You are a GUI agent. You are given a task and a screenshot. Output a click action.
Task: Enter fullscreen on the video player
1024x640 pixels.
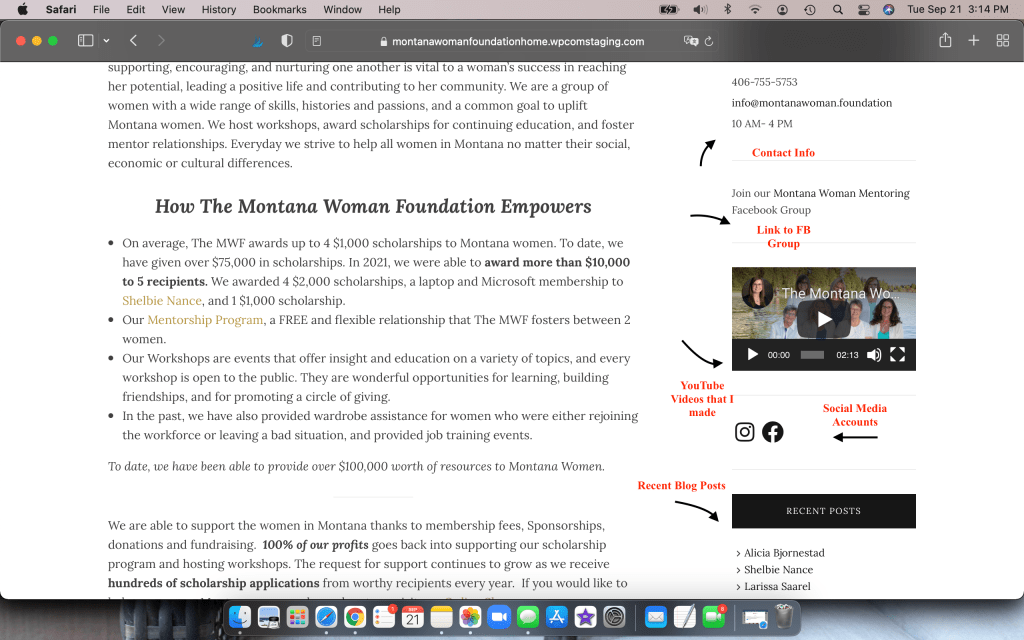pyautogui.click(x=897, y=355)
